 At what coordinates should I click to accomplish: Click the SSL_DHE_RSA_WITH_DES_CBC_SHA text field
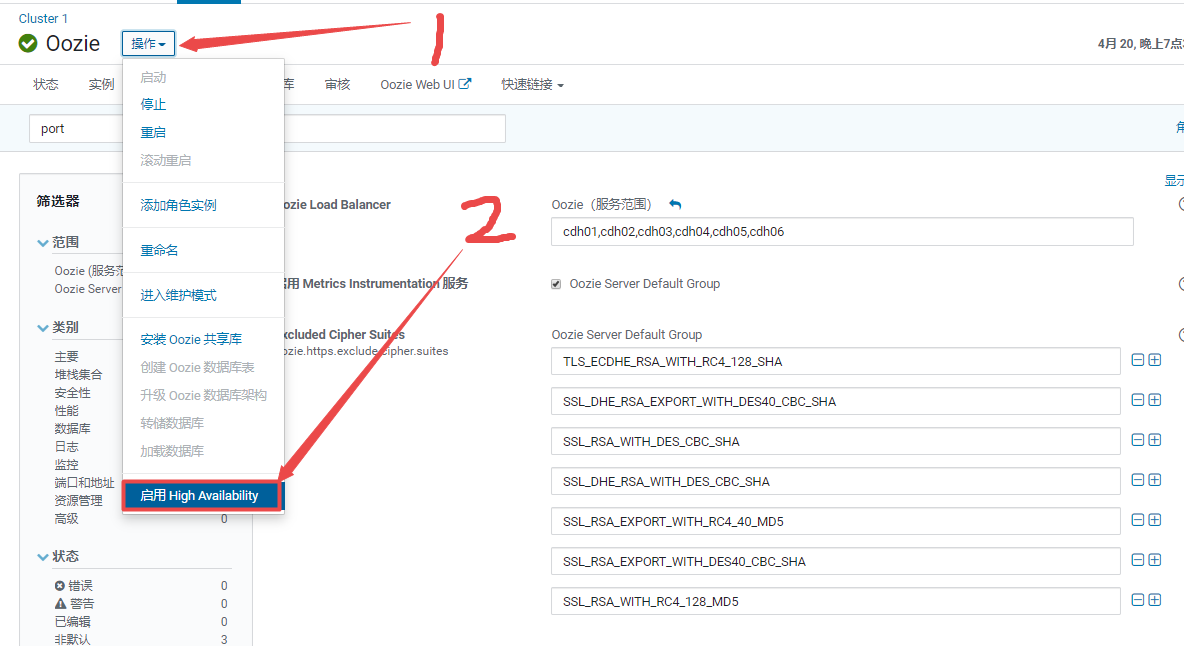coord(835,481)
